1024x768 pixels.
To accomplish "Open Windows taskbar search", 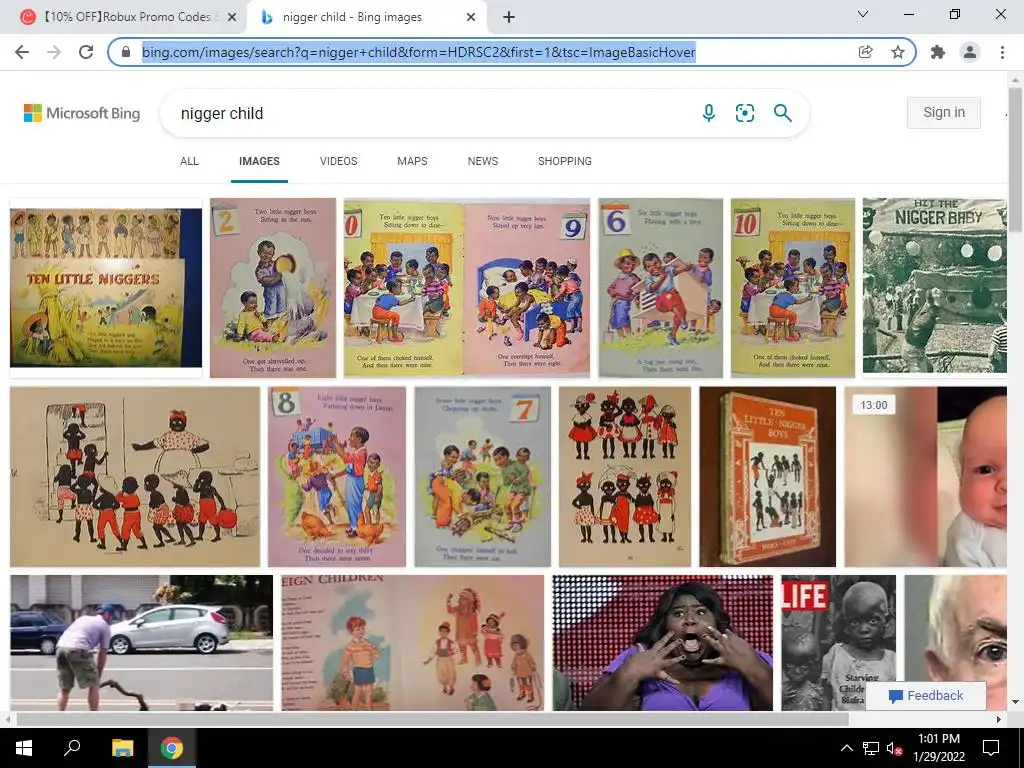I will point(72,748).
